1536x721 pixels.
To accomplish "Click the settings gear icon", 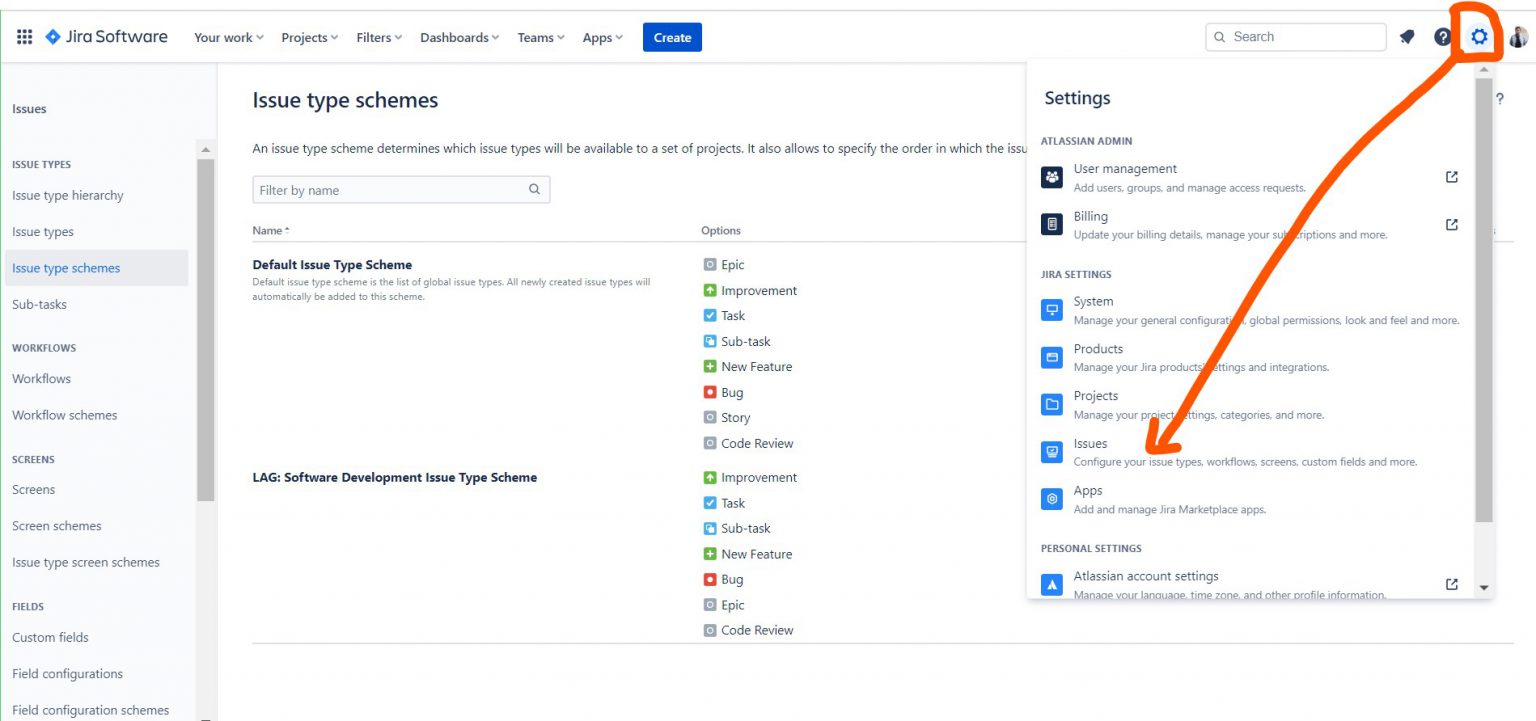I will click(1479, 37).
